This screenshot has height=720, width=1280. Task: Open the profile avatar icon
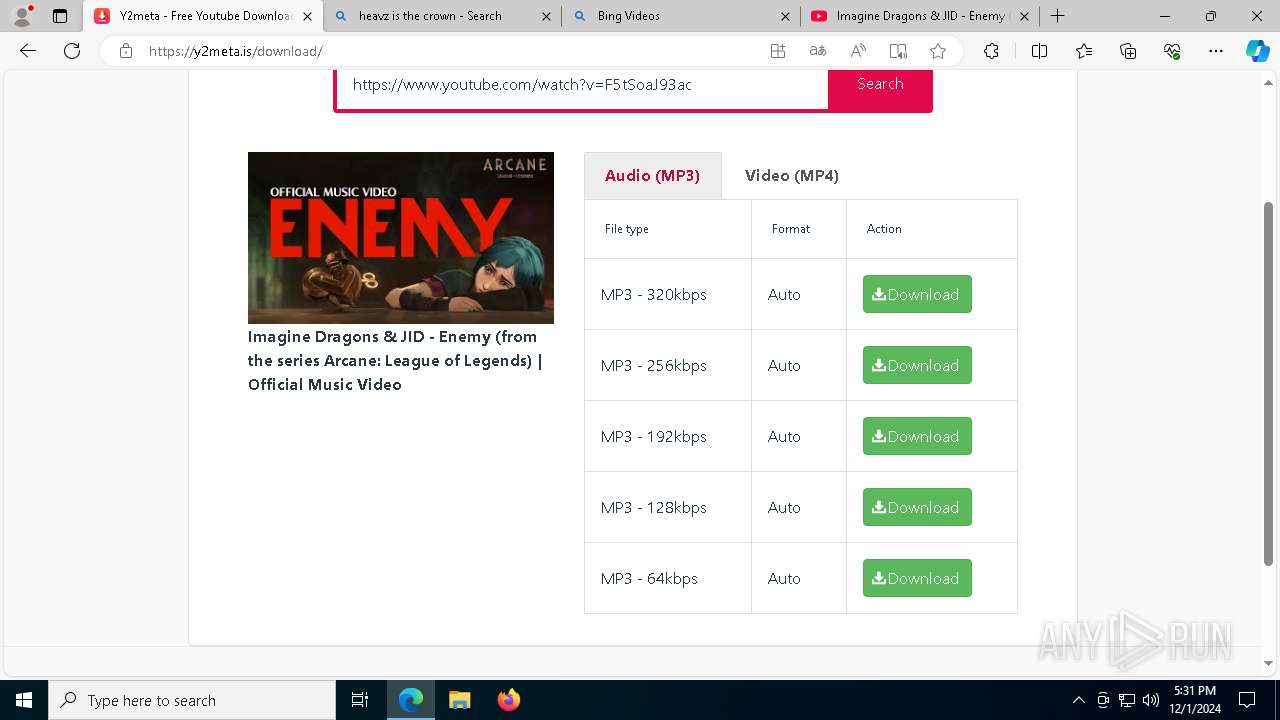click(22, 16)
